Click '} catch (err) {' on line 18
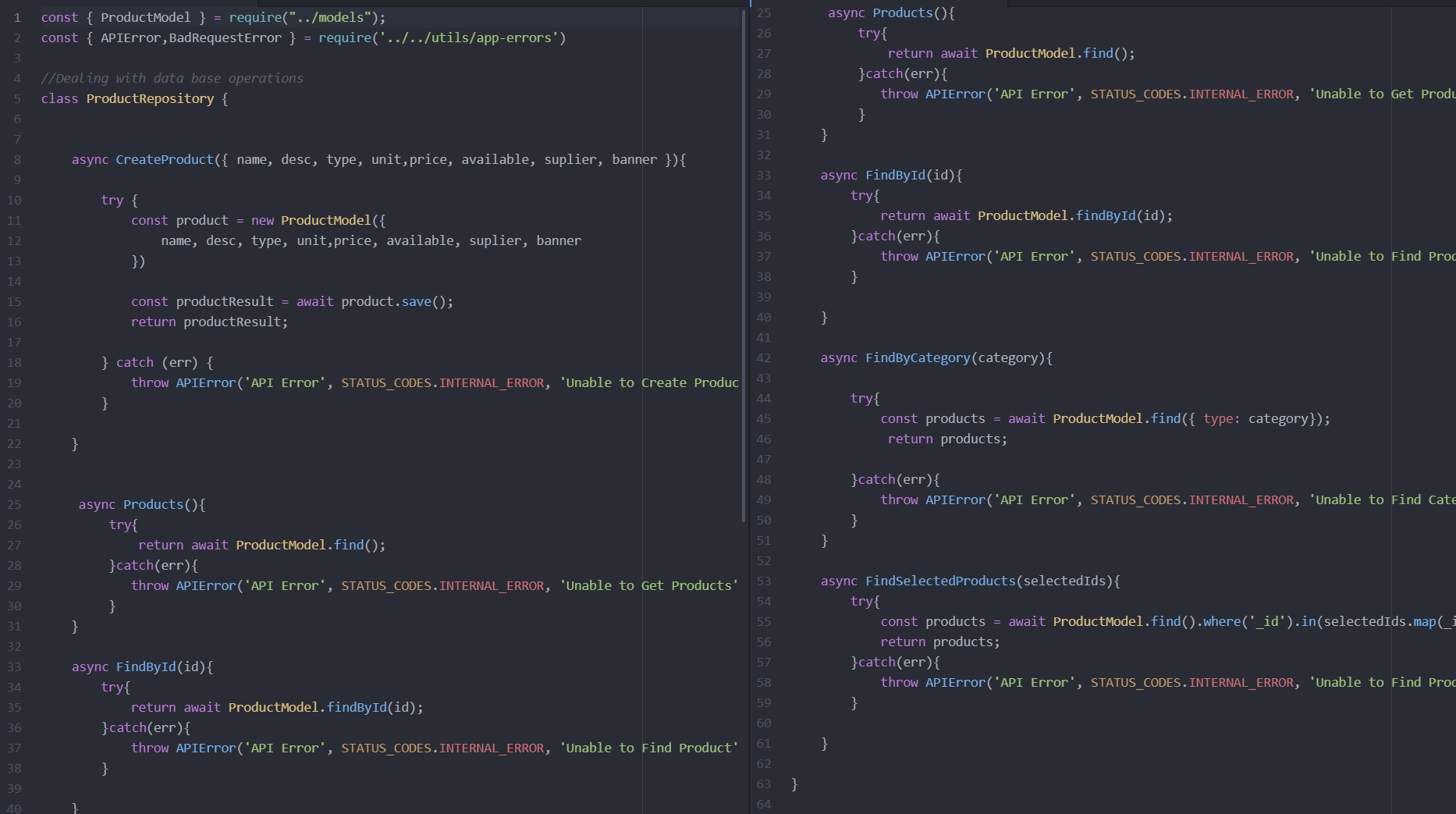 tap(157, 362)
